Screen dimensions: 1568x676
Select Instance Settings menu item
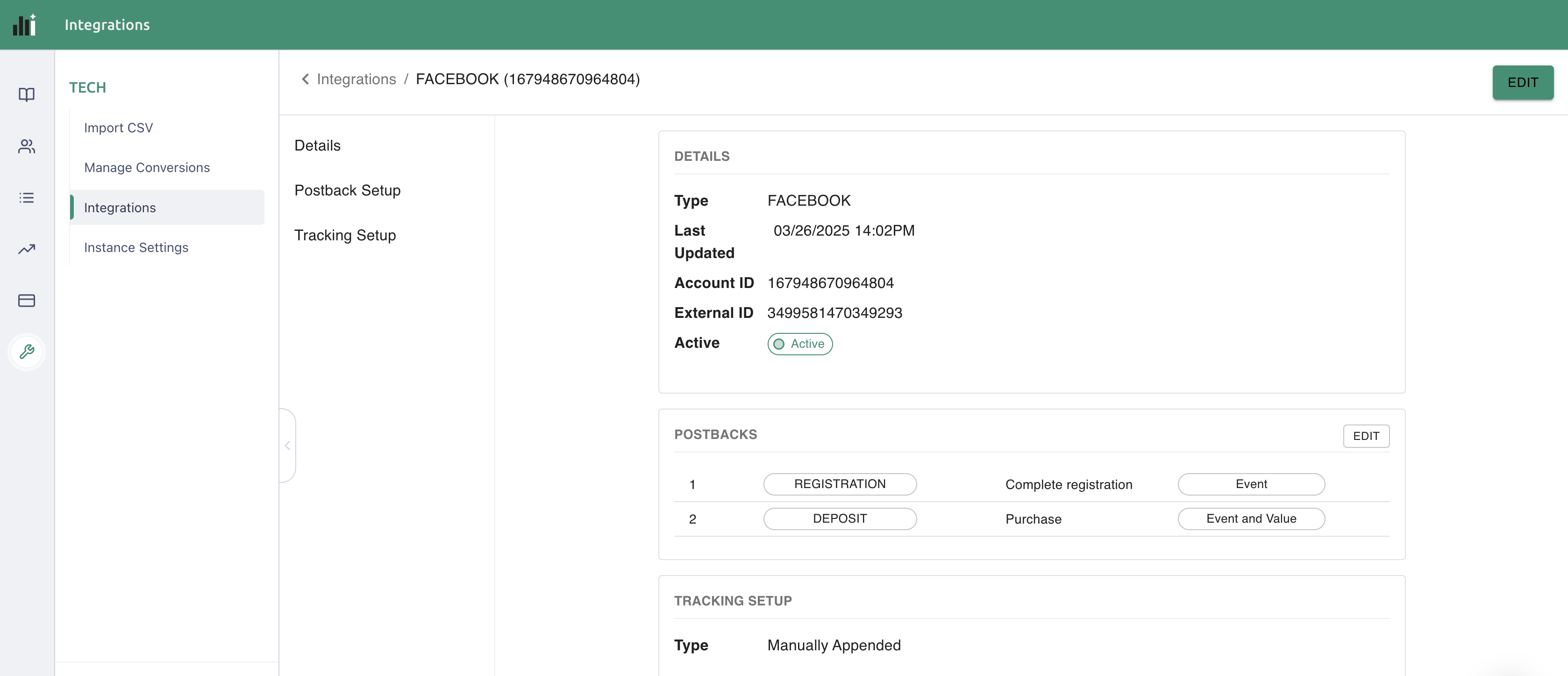pyautogui.click(x=136, y=247)
